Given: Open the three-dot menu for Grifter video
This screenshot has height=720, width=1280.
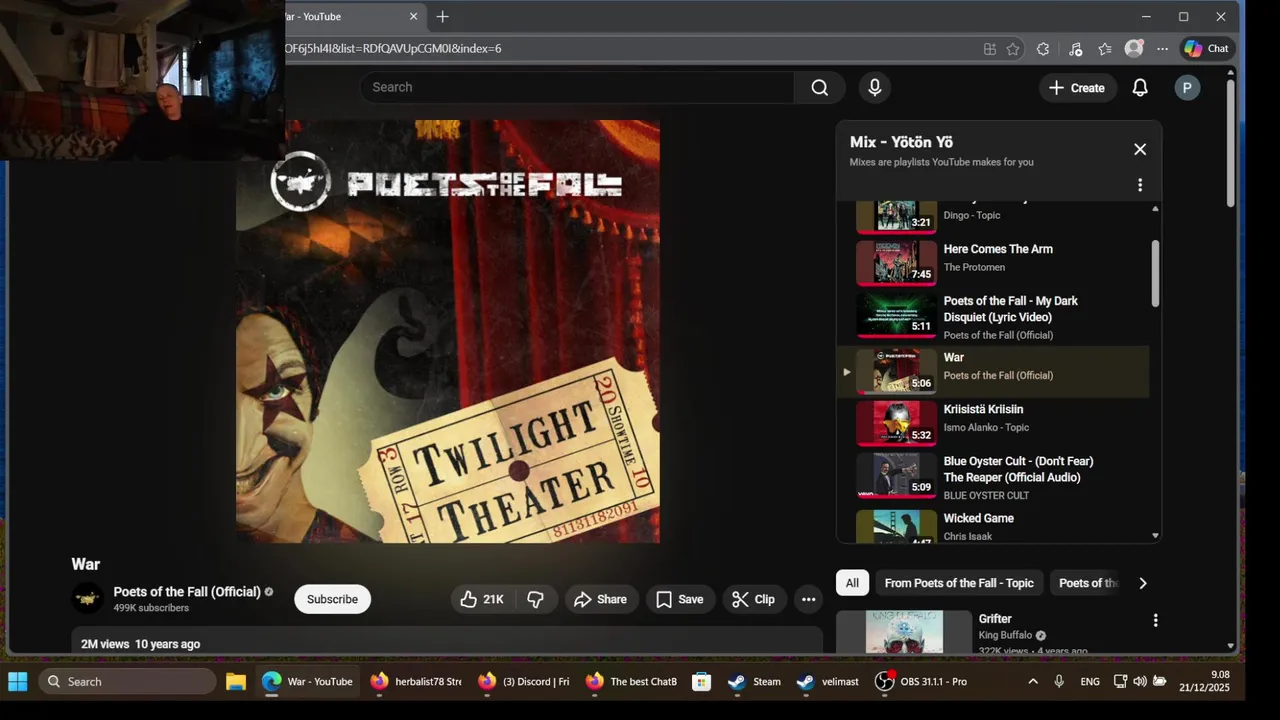Looking at the screenshot, I should click(1155, 620).
